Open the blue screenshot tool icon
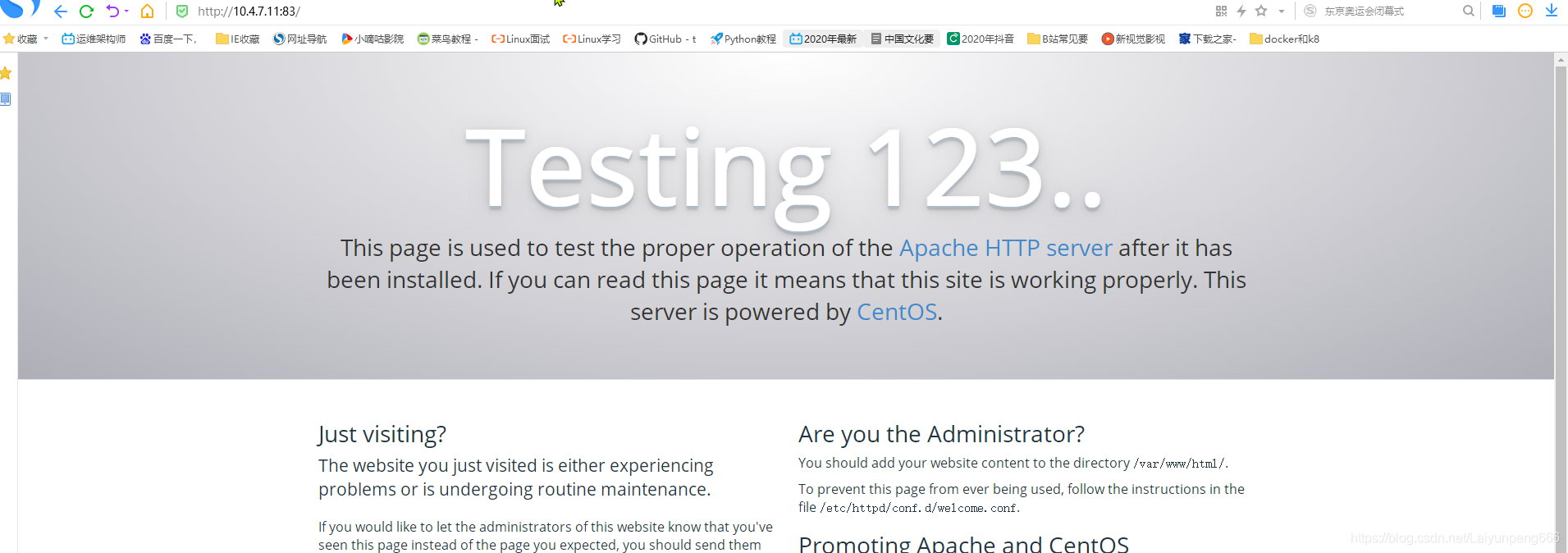 1499,11
